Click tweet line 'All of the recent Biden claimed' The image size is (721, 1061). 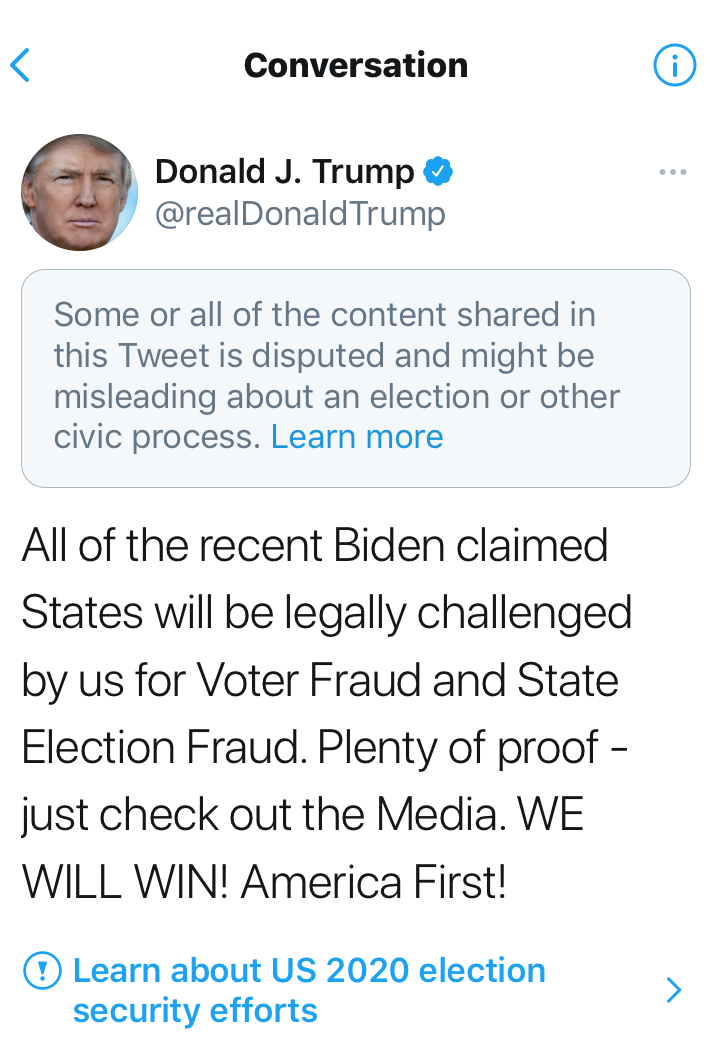315,546
